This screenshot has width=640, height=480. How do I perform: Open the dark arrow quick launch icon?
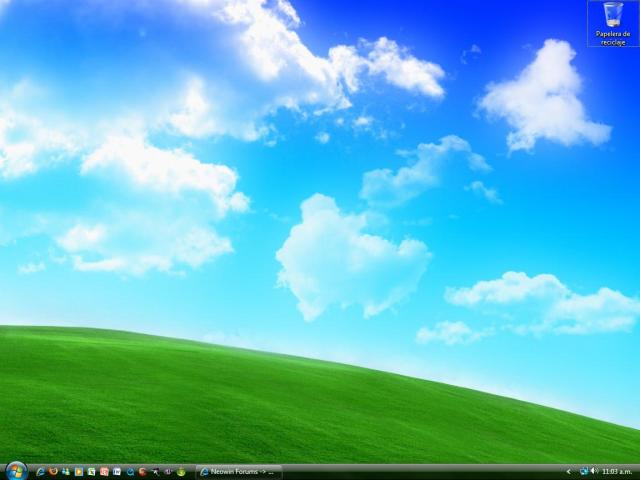155,472
